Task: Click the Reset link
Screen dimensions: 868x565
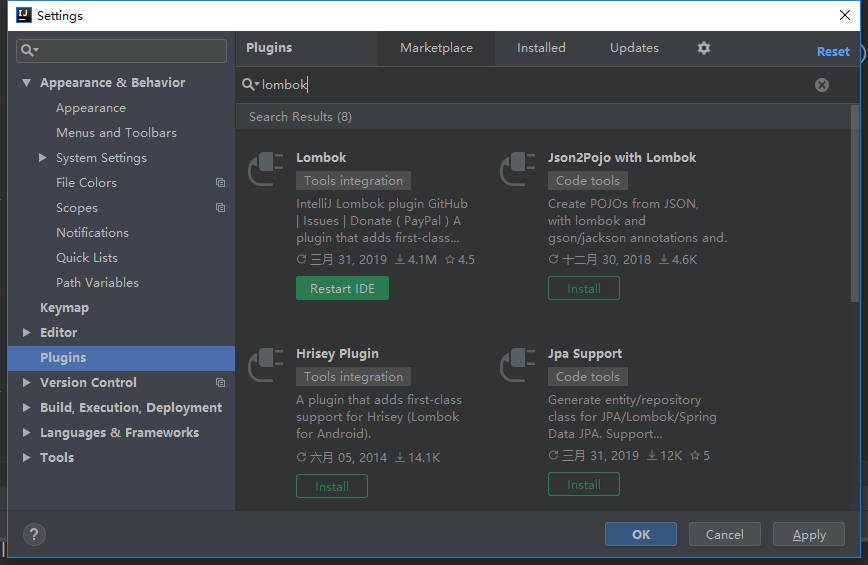Action: click(x=833, y=51)
